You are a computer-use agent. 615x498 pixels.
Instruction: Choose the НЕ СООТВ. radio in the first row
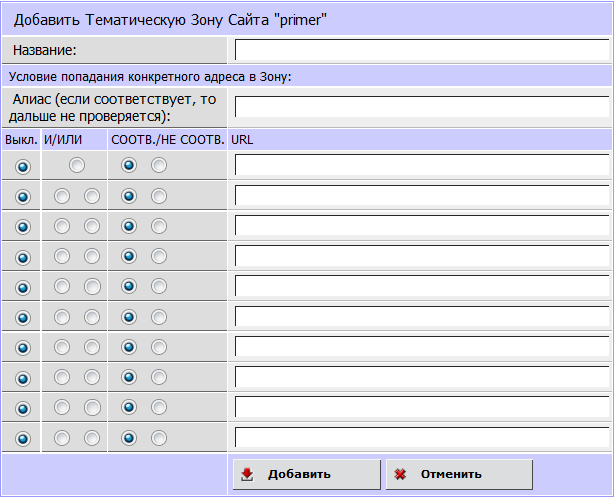pyautogui.click(x=159, y=166)
